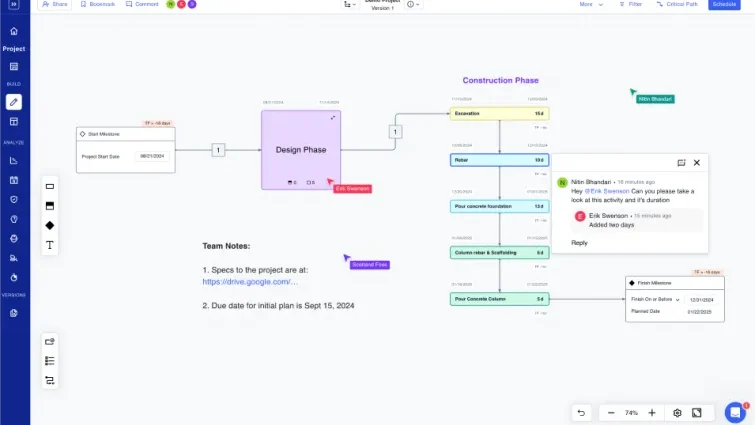Image resolution: width=755 pixels, height=425 pixels.
Task: Click the fit-to-screen icon at bottom right
Action: tap(697, 412)
